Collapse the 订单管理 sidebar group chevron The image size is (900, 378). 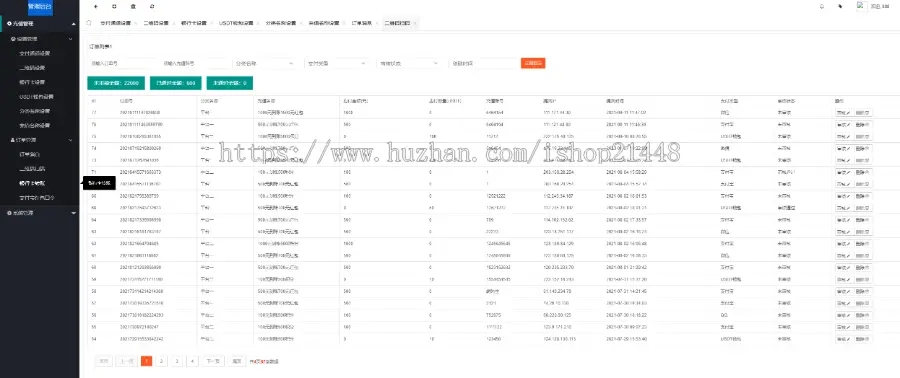(71, 140)
